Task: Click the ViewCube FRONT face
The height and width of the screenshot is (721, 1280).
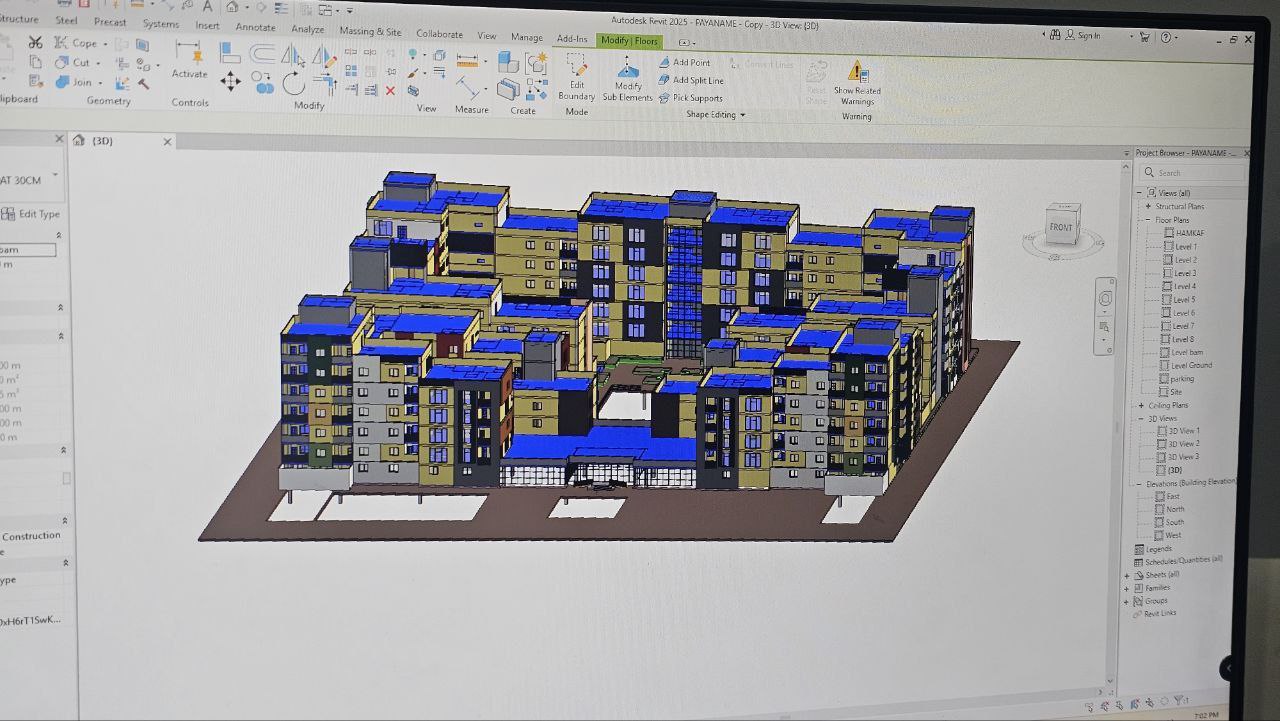Action: [x=1061, y=227]
